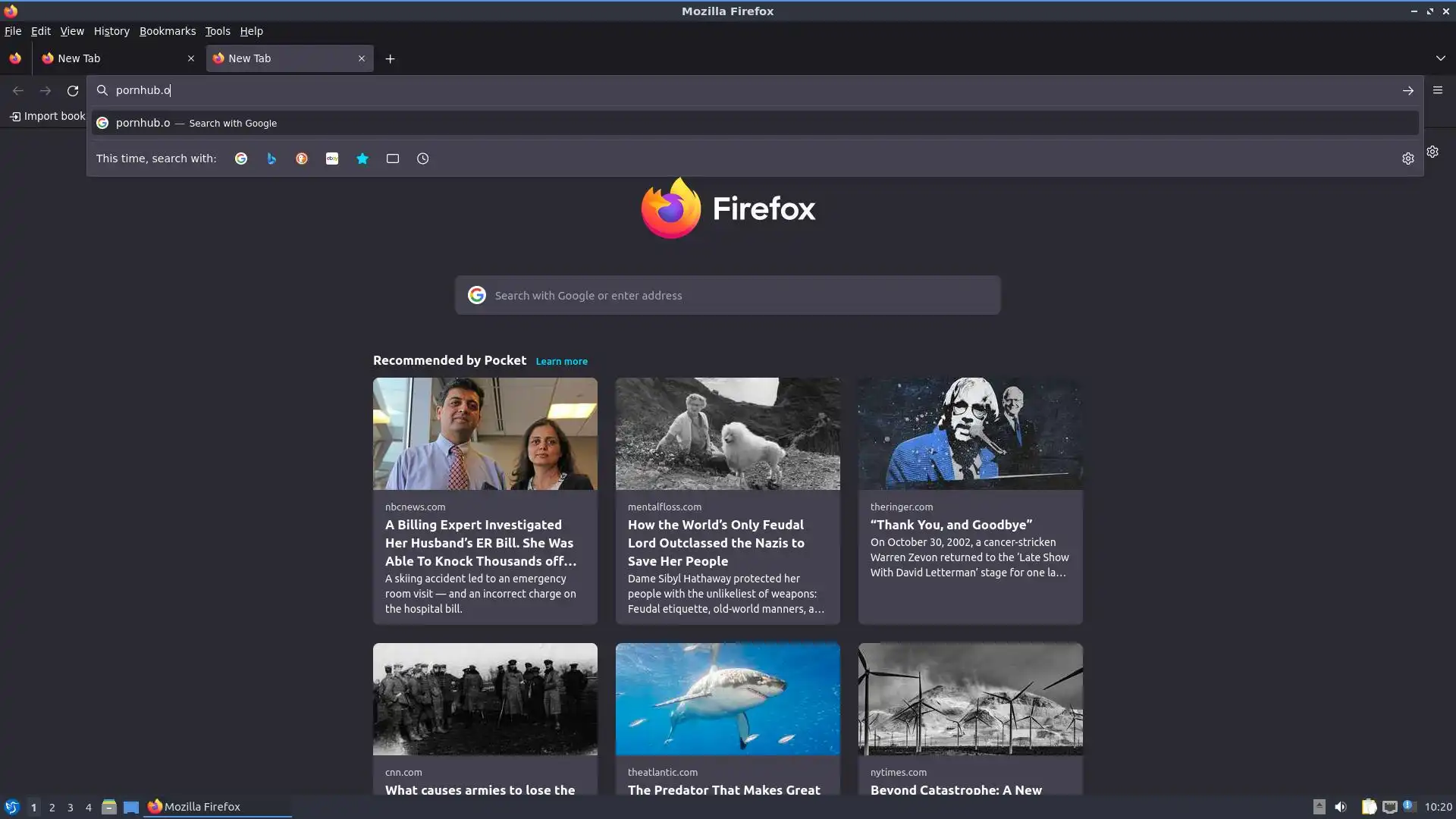Expand the list all tabs chevron
Screen dimensions: 1456x819
(1440, 58)
